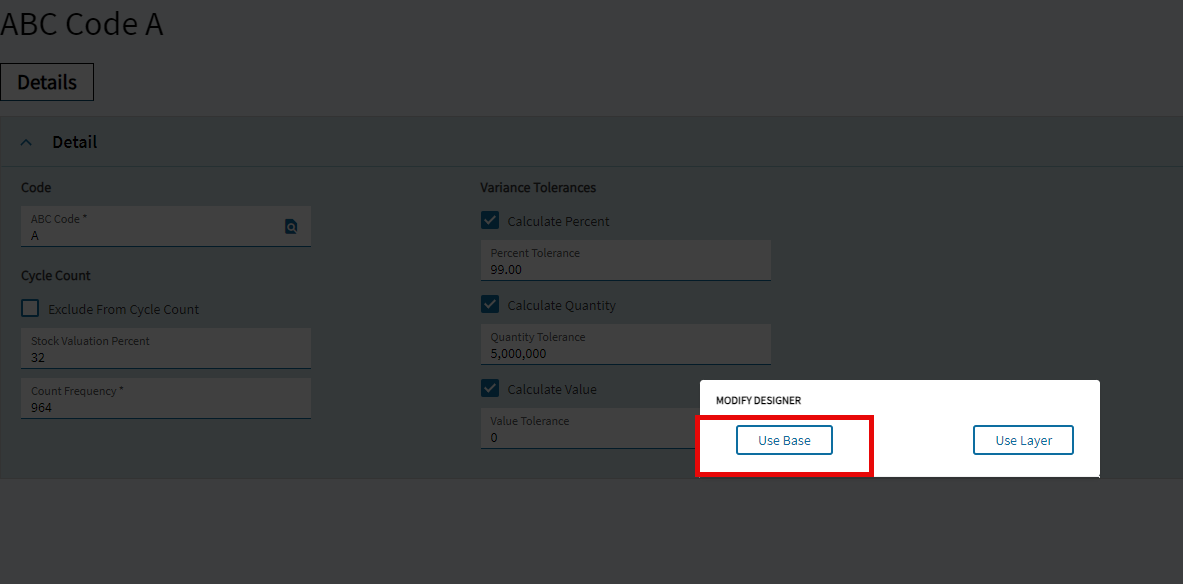Open the ABC Code lookup search icon
This screenshot has width=1183, height=584.
click(x=291, y=226)
